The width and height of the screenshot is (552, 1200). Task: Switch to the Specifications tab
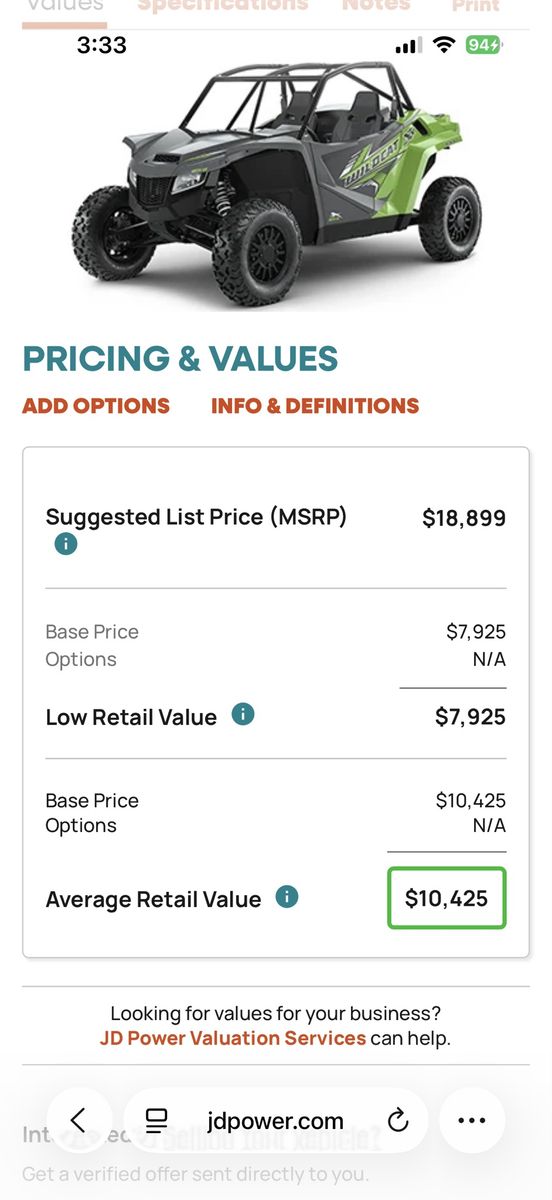coord(223,5)
